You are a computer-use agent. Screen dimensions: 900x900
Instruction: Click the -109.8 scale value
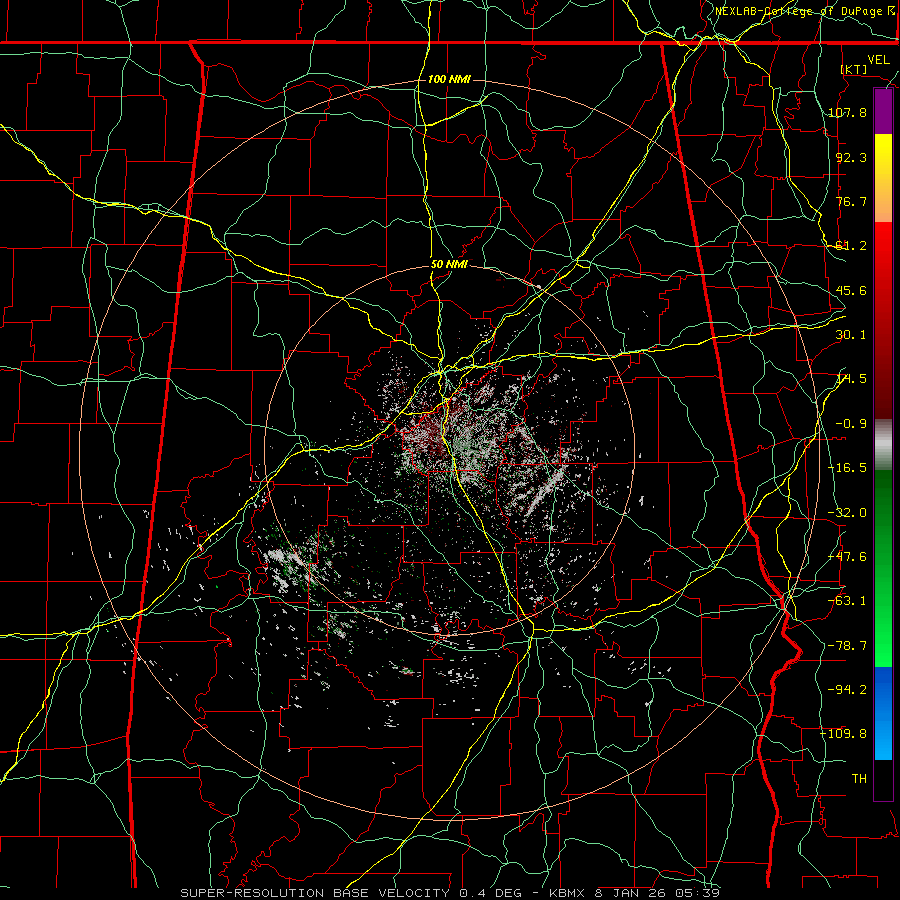pyautogui.click(x=844, y=734)
